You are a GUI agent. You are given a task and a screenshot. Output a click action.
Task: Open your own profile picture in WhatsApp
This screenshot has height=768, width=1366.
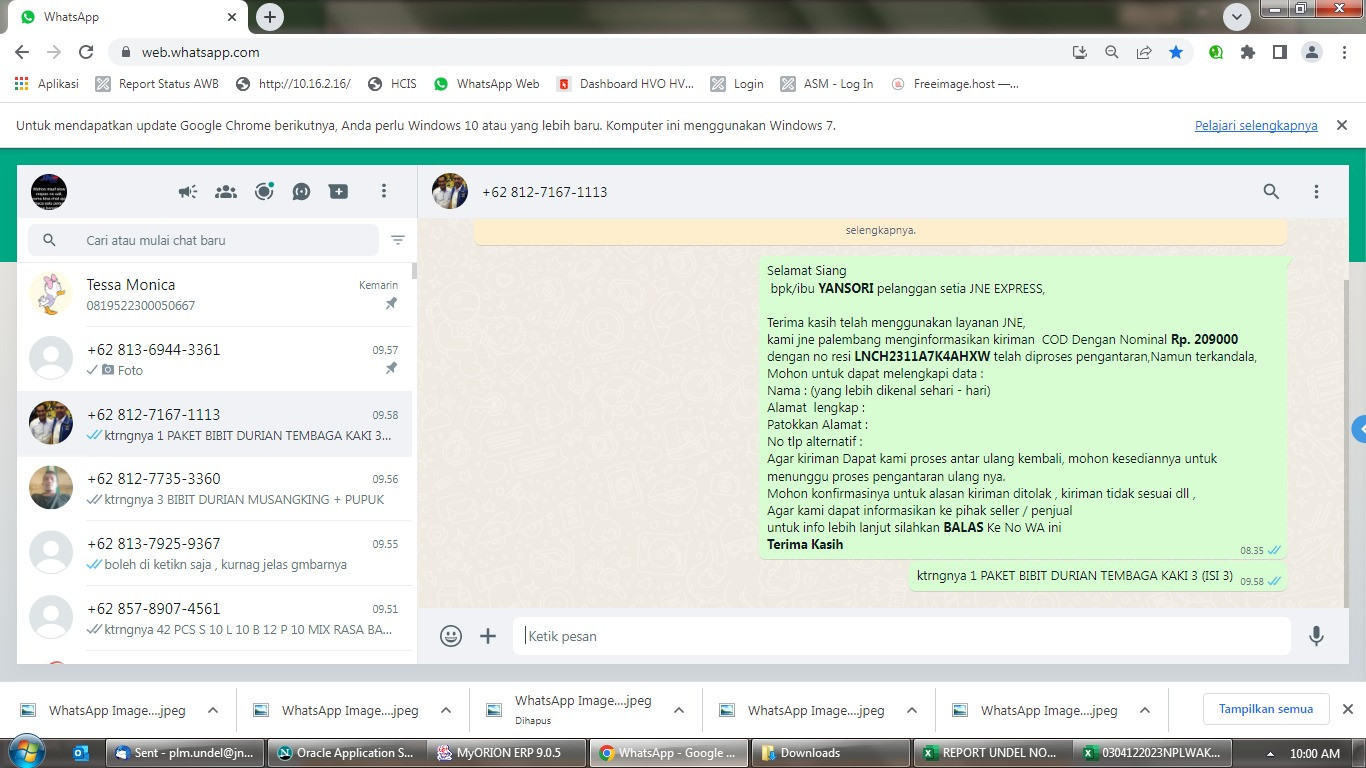[x=49, y=191]
